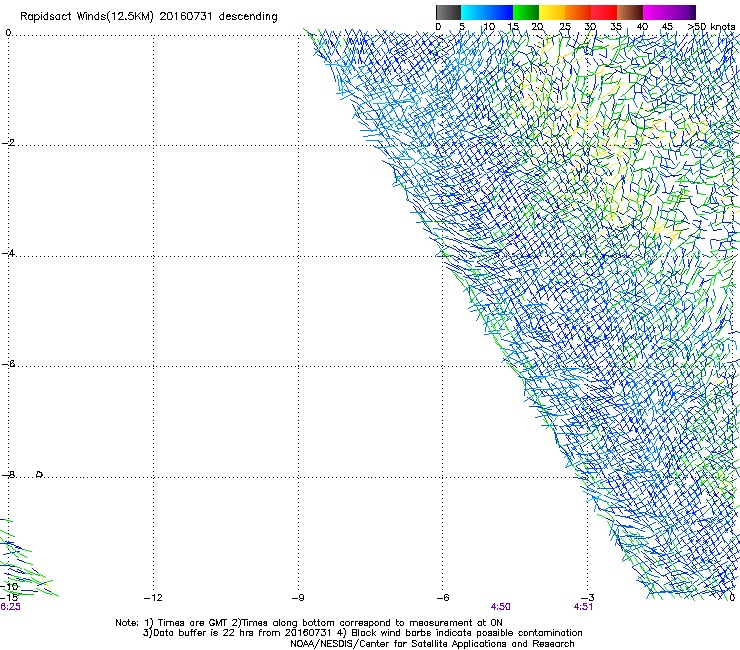Screen dimensions: 740x650
Task: Select the yellow 20-25 knots legend segment
Action: (552, 12)
